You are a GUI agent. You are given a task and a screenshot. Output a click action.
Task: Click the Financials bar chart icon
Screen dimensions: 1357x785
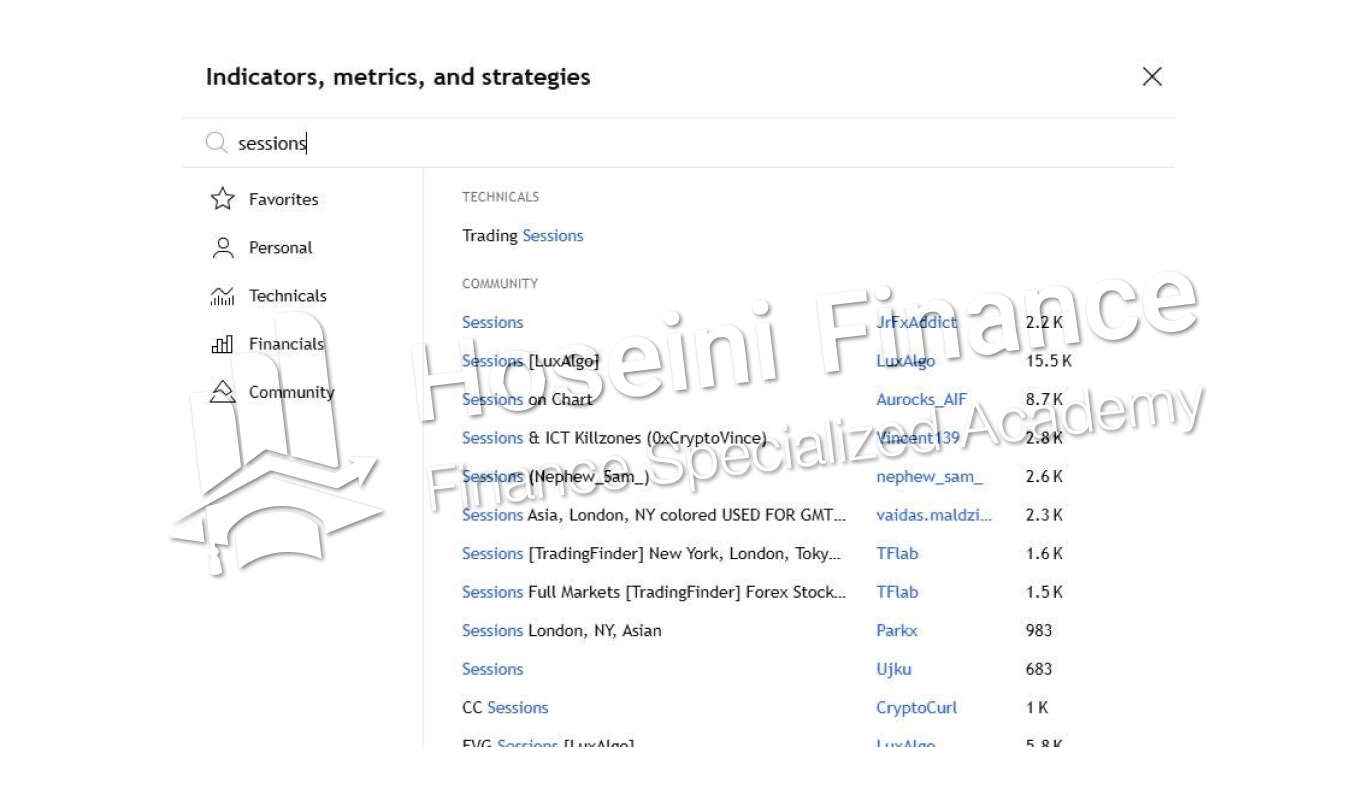pos(222,344)
